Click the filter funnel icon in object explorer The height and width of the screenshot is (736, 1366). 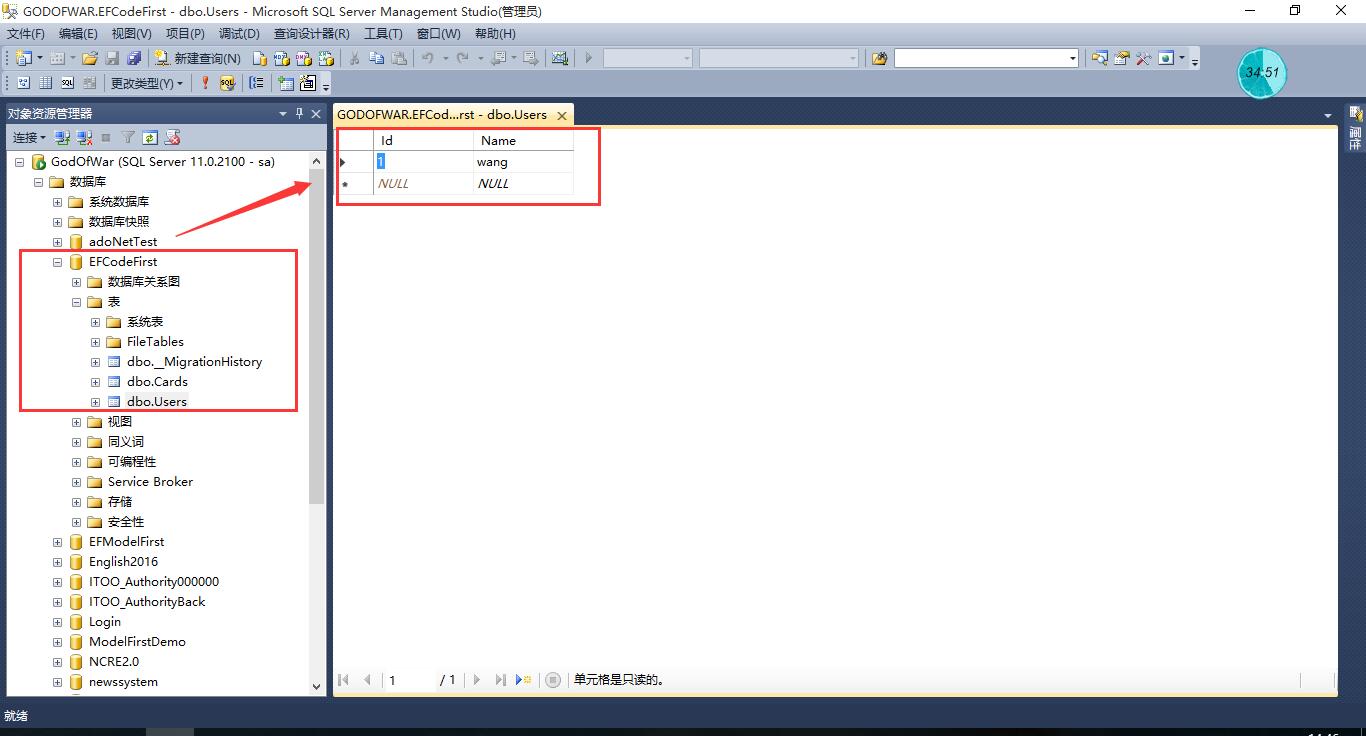tap(128, 137)
